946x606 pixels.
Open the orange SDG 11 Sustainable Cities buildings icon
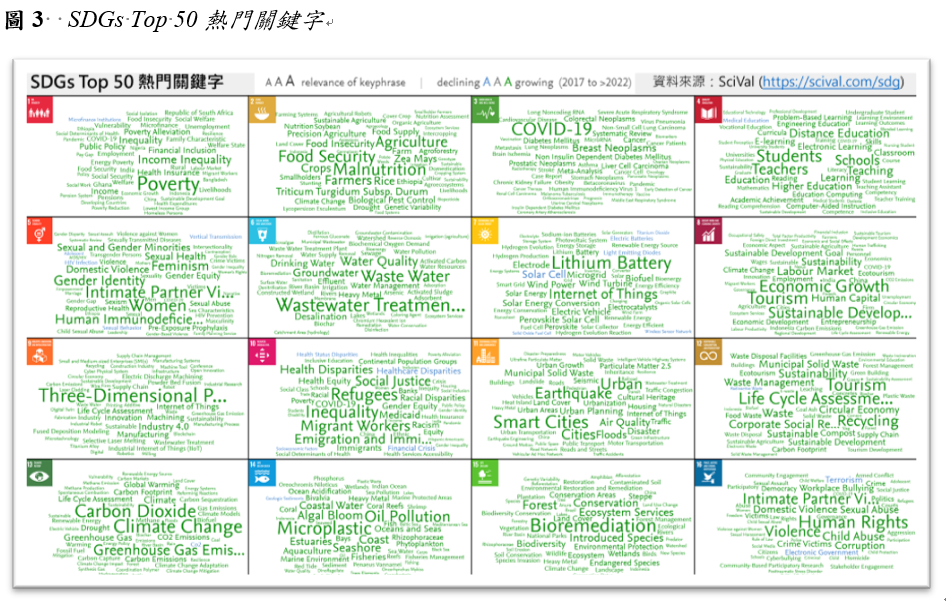pyautogui.click(x=485, y=352)
